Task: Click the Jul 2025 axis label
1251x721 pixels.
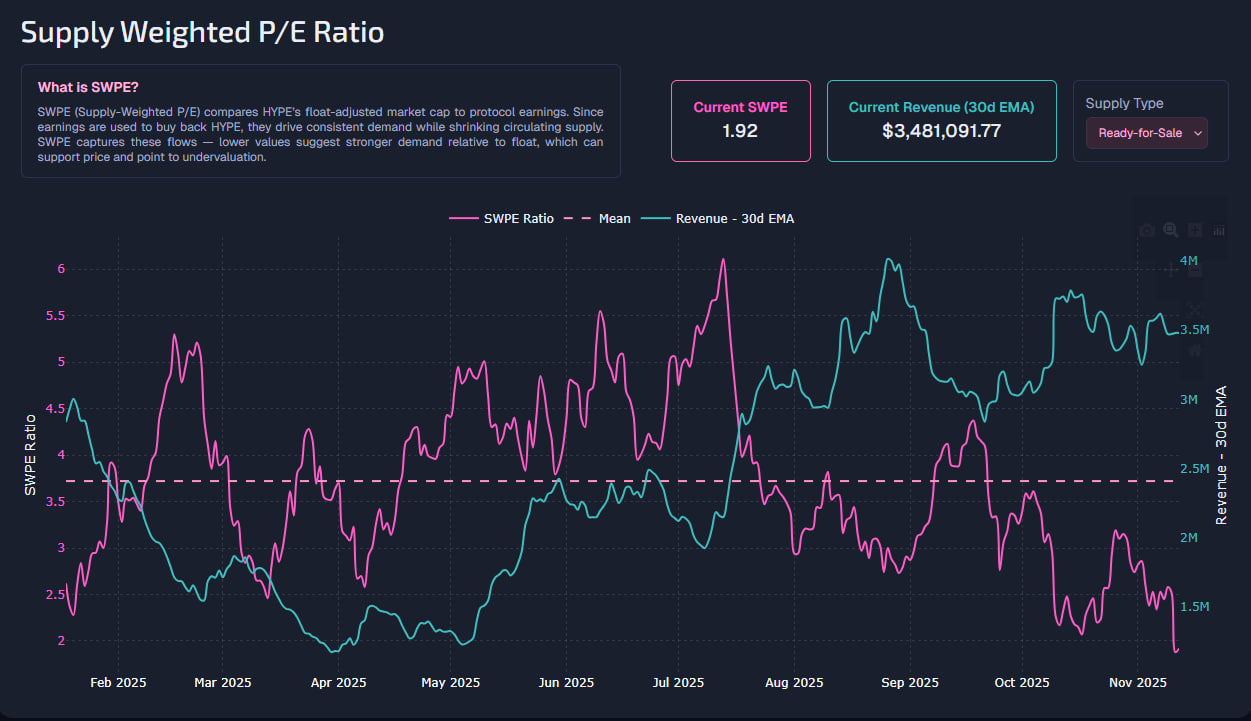Action: 678,682
